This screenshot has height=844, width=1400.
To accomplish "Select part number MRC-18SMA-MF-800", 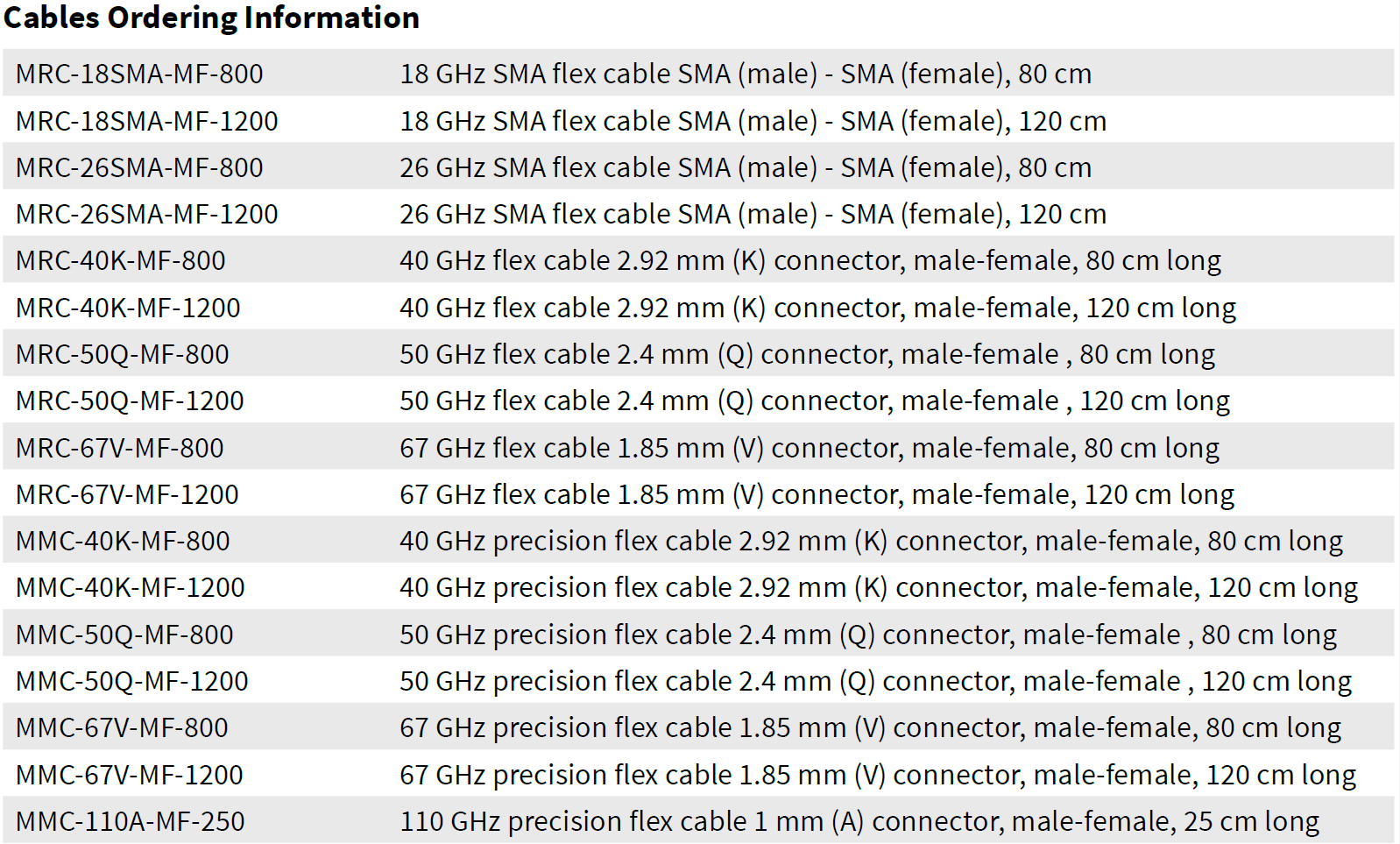I will 139,74.
